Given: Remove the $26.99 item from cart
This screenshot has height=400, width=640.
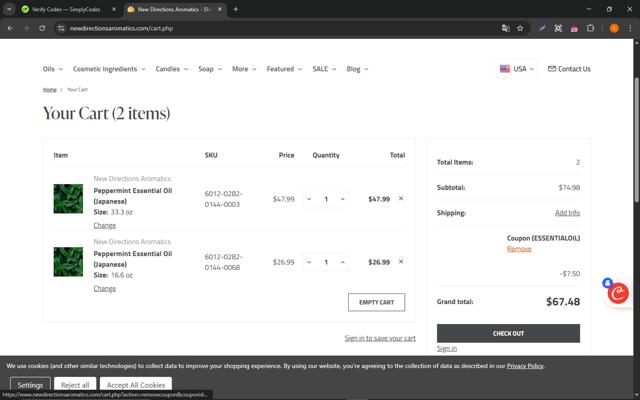Looking at the screenshot, I should coord(401,262).
